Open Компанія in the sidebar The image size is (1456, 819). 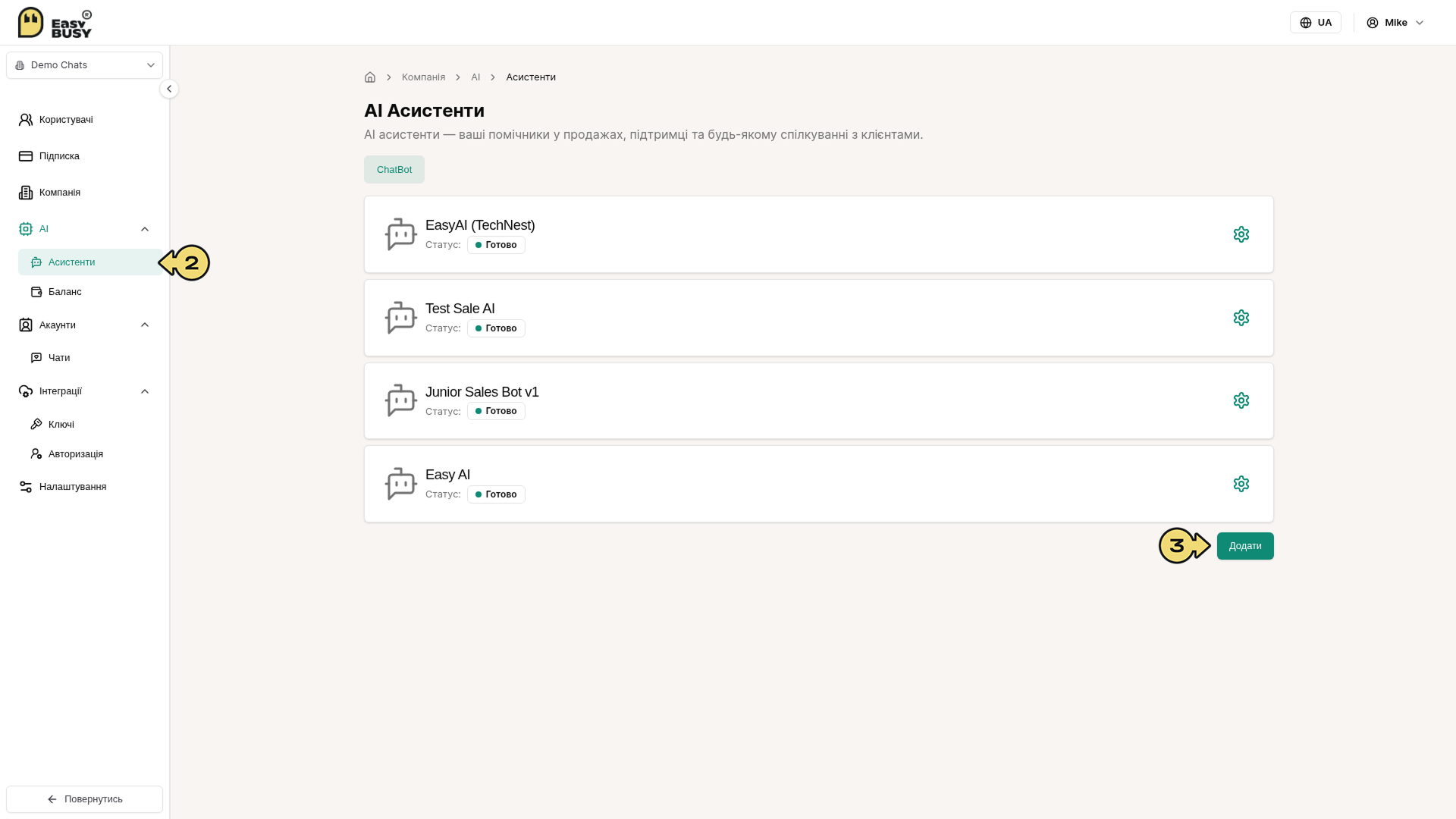coord(85,193)
